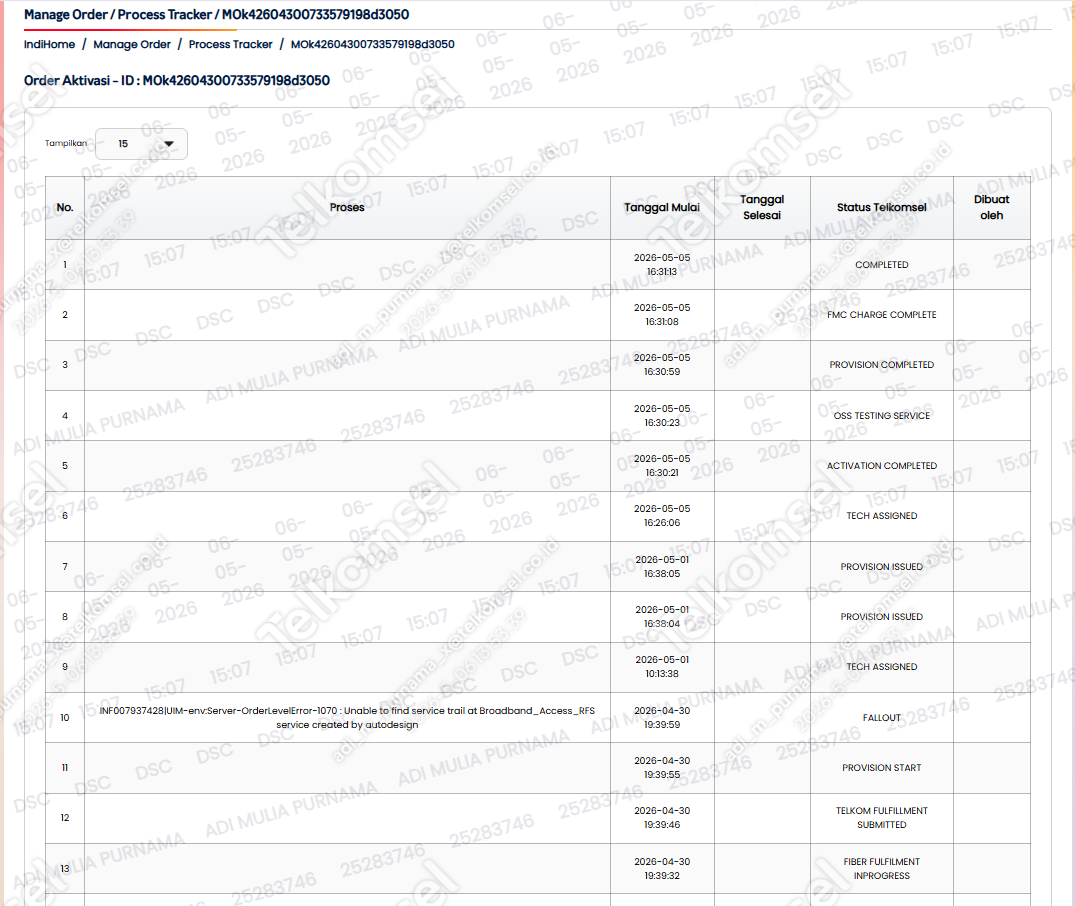Click the Tanggal Selesai column header

point(762,208)
